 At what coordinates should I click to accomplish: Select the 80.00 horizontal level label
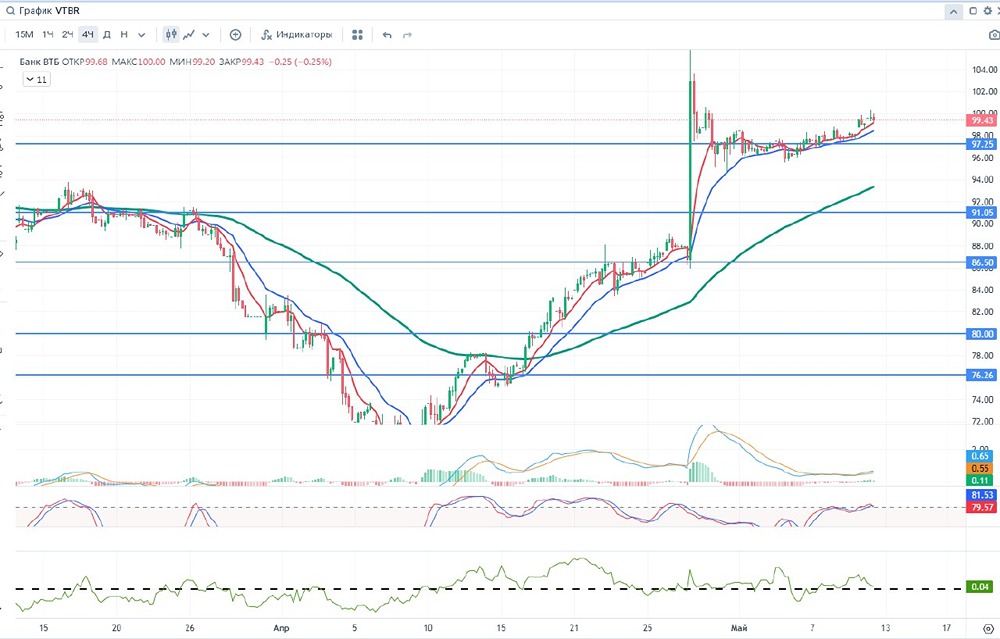(x=982, y=334)
